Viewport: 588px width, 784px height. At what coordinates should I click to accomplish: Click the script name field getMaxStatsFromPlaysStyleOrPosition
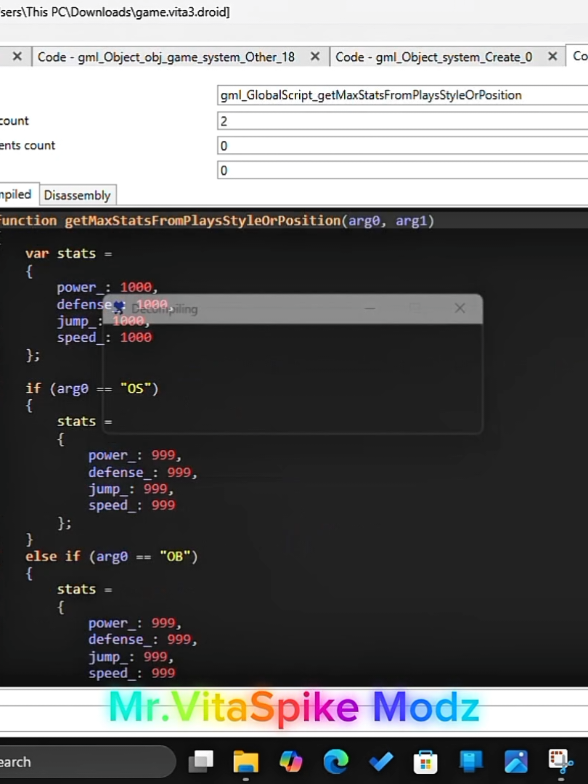(402, 95)
